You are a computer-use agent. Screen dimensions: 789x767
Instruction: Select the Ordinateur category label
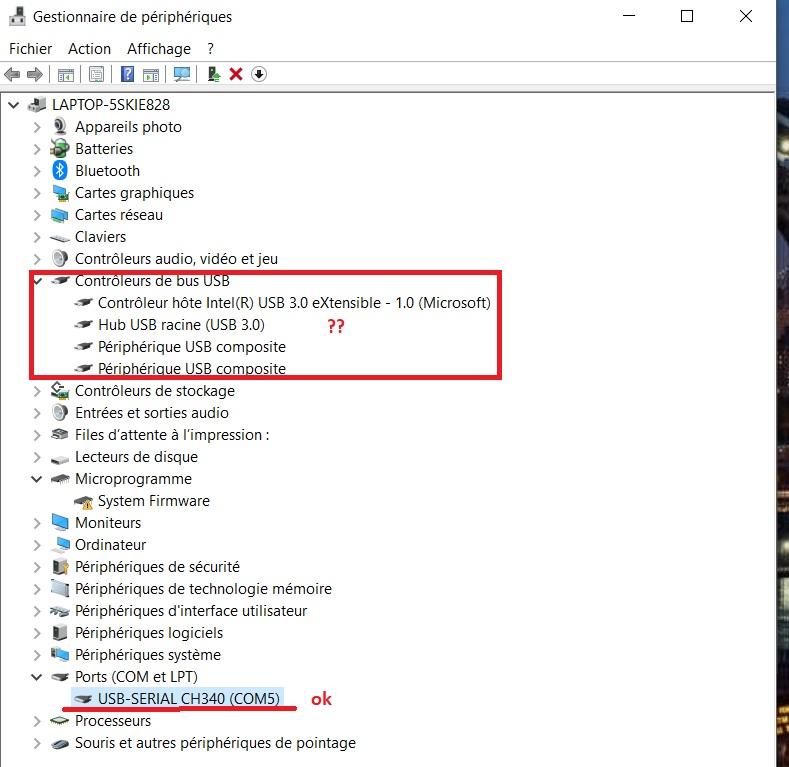[110, 545]
